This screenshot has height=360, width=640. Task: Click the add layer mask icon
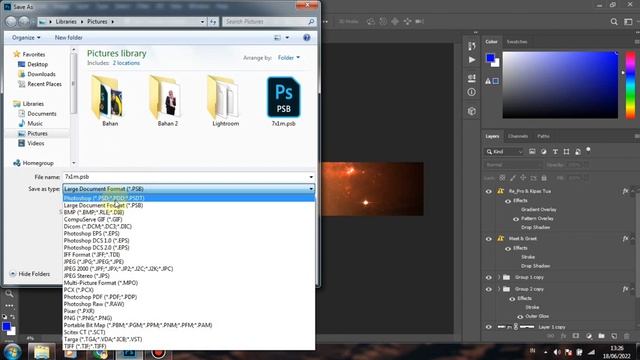click(x=576, y=336)
